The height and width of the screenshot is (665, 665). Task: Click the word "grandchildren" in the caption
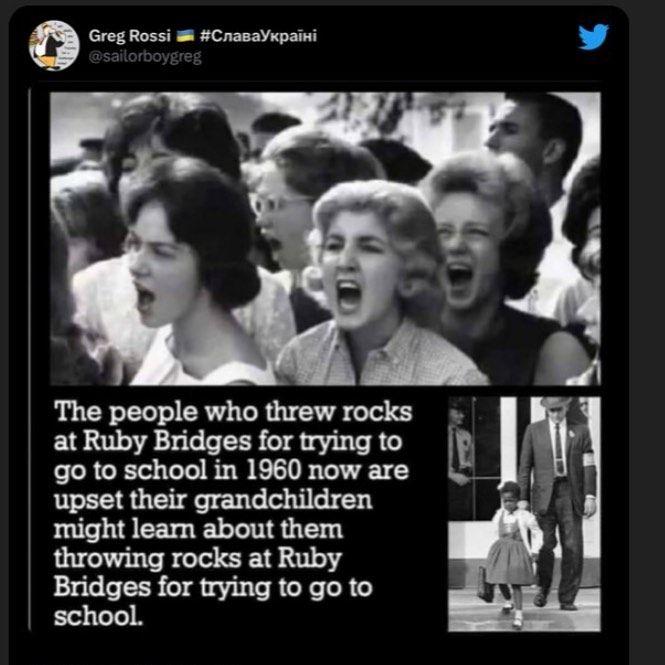[283, 500]
